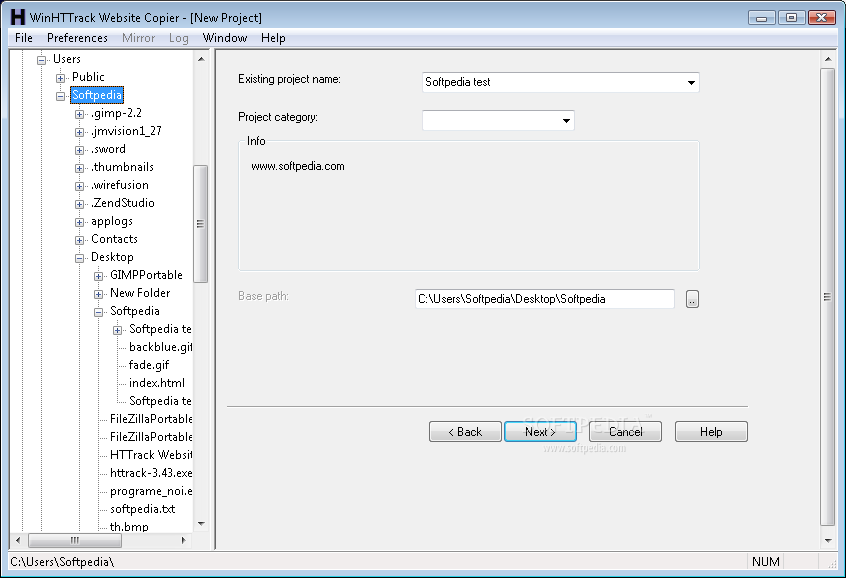The image size is (846, 578).
Task: Open the Project category dropdown
Action: pyautogui.click(x=567, y=119)
